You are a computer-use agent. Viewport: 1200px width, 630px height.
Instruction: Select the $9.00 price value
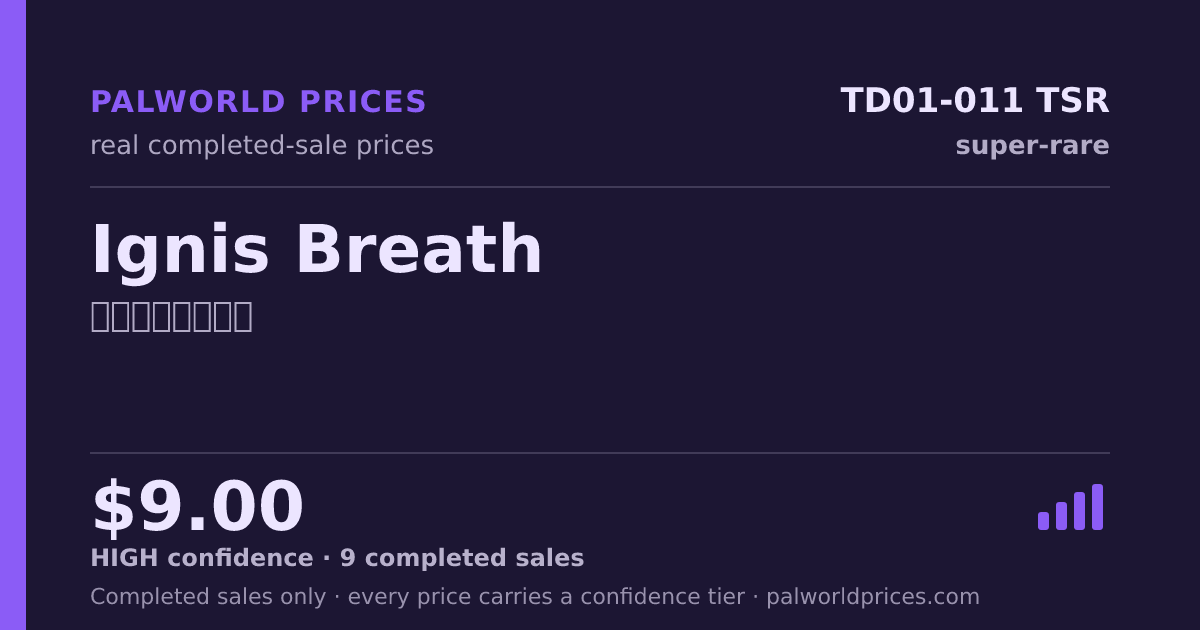[x=197, y=507]
